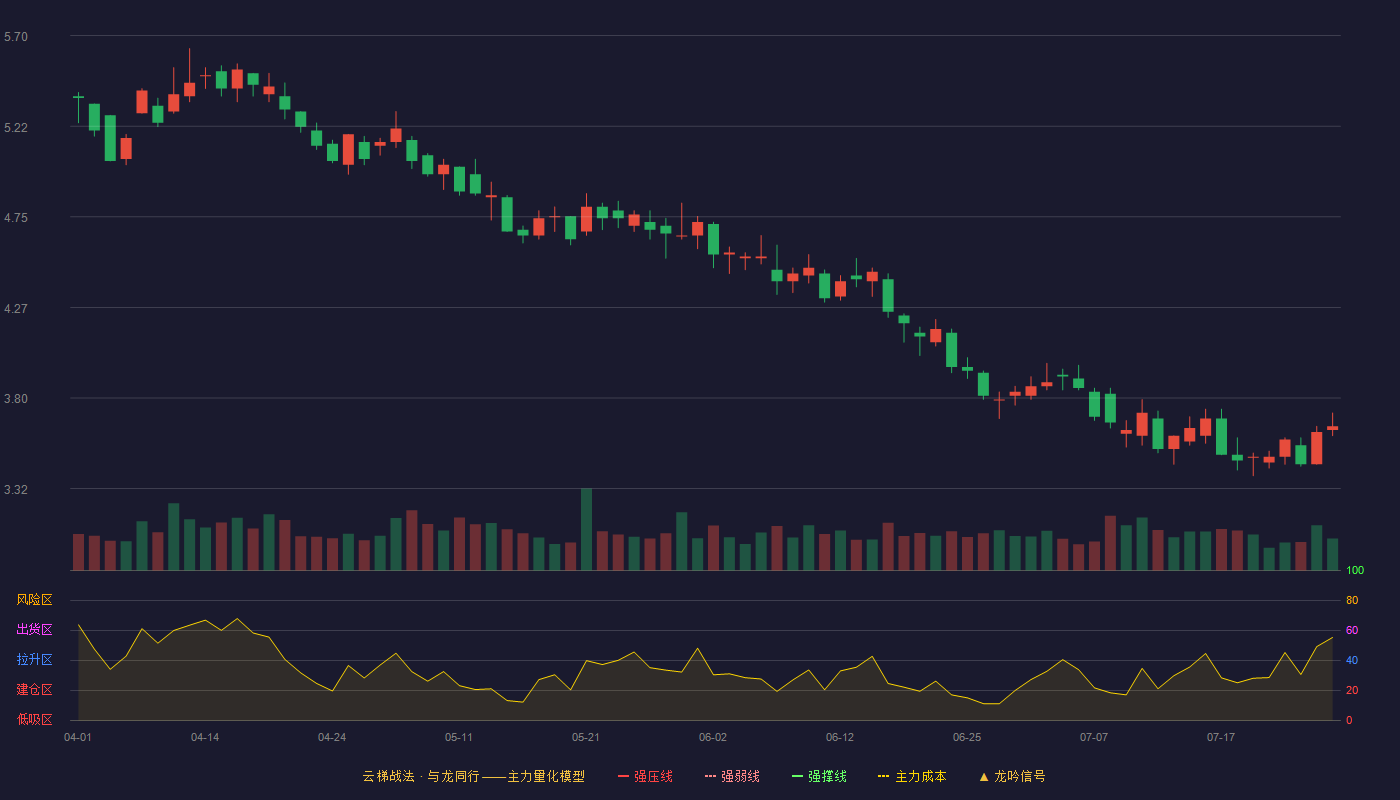1400x800 pixels.
Task: Click the 40 indicator axis value
Action: [1352, 660]
